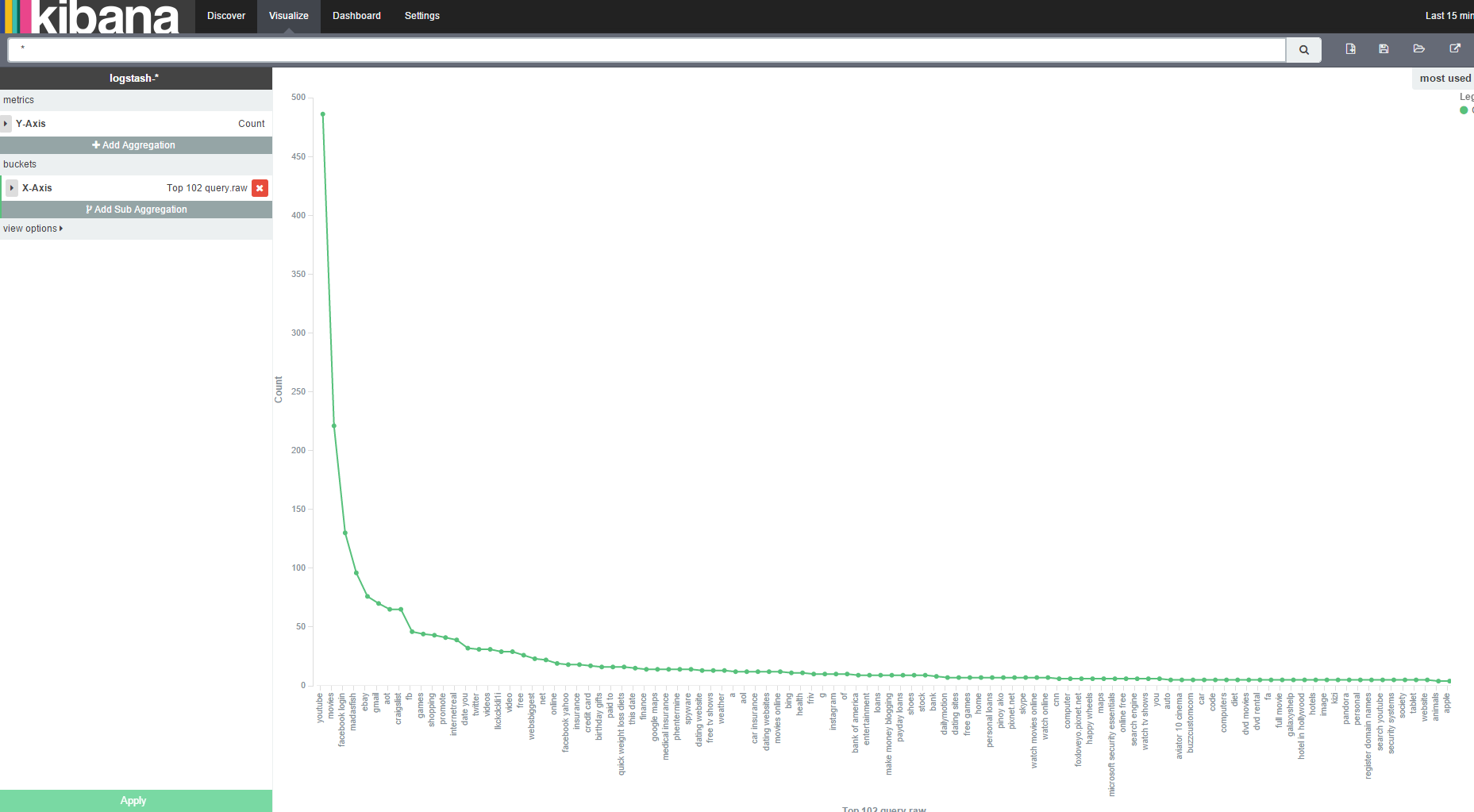Viewport: 1474px width, 812px height.
Task: Add a sub aggregation to buckets
Action: [136, 209]
